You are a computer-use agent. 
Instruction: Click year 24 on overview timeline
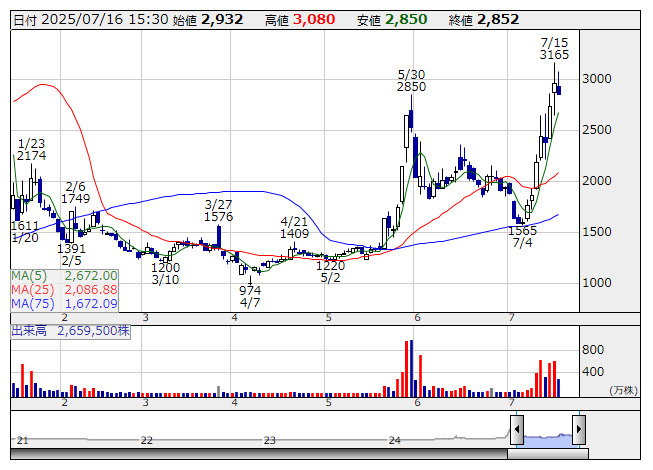[394, 440]
